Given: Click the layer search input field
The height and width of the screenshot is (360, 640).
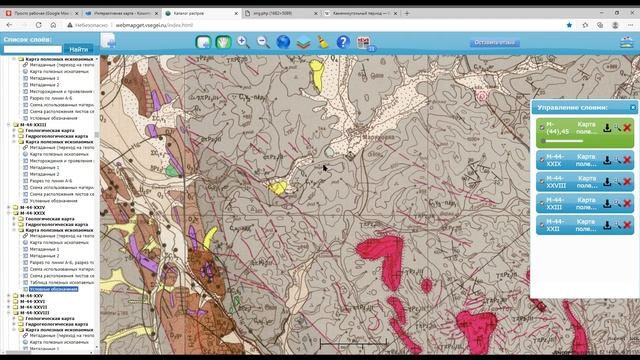Looking at the screenshot, I should click(x=33, y=49).
